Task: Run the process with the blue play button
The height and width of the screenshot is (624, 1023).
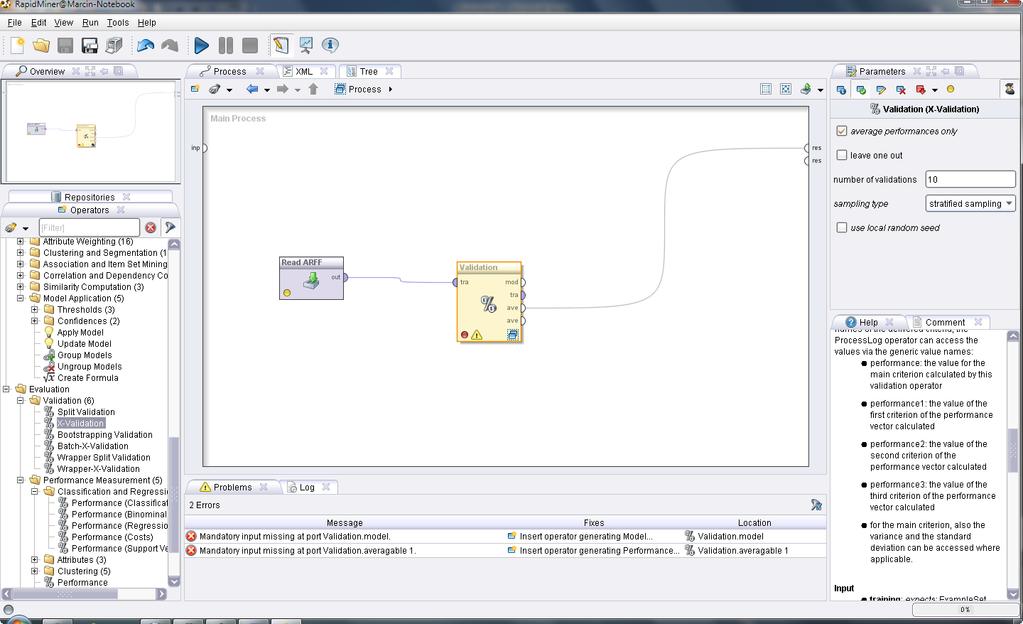Action: pos(202,45)
